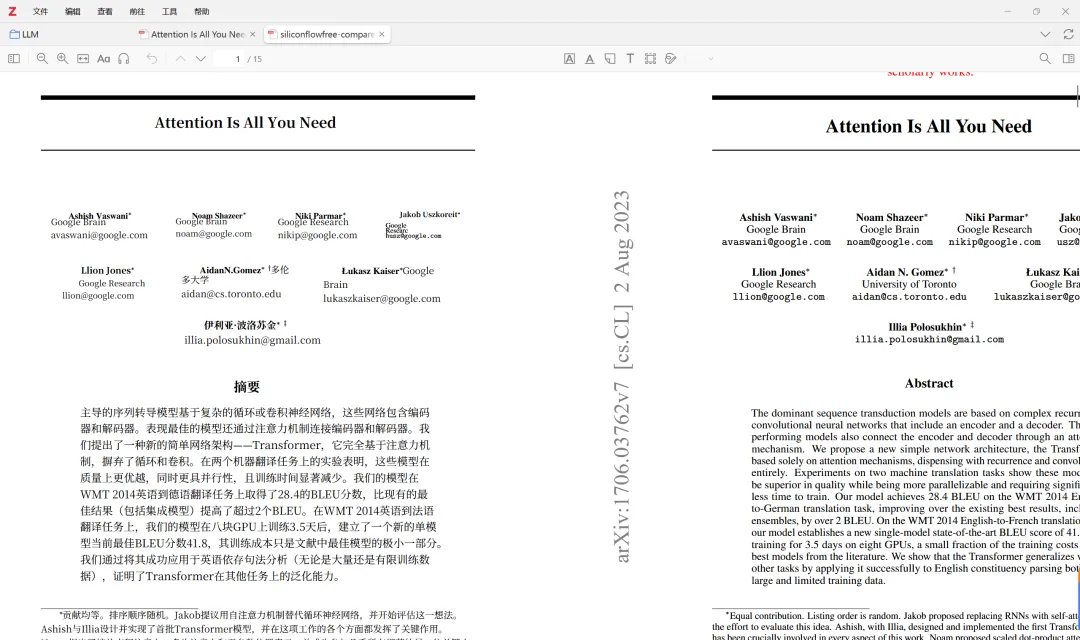Click llion@google.com on the right page

778,297
